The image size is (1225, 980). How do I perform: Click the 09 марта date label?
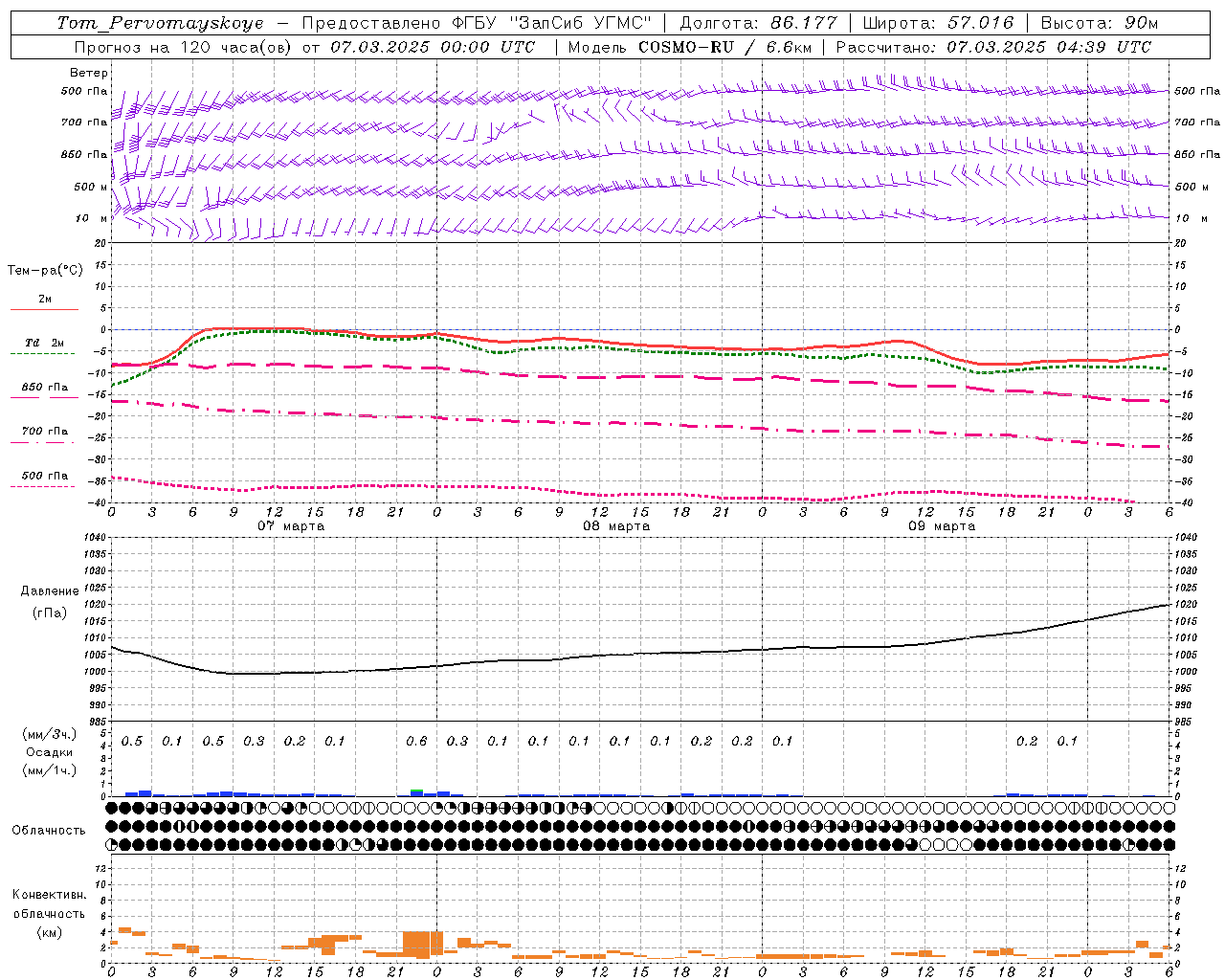point(942,526)
